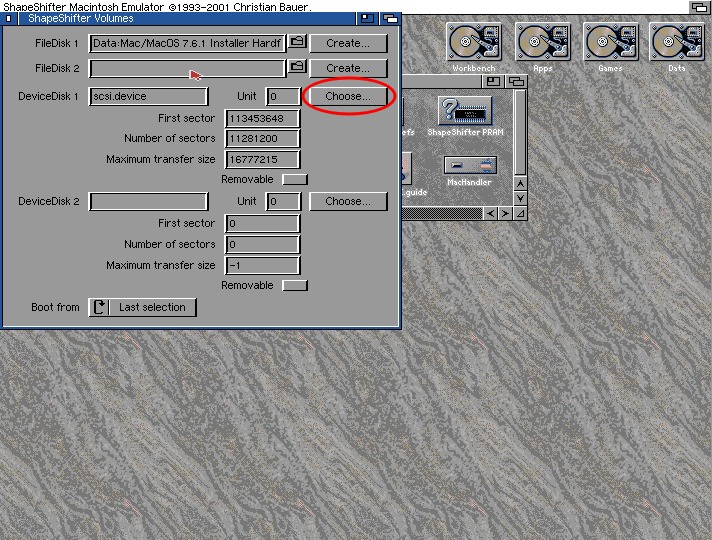Click the screen depth gadget on the screen title bar
This screenshot has height=540, width=712.
click(x=699, y=7)
